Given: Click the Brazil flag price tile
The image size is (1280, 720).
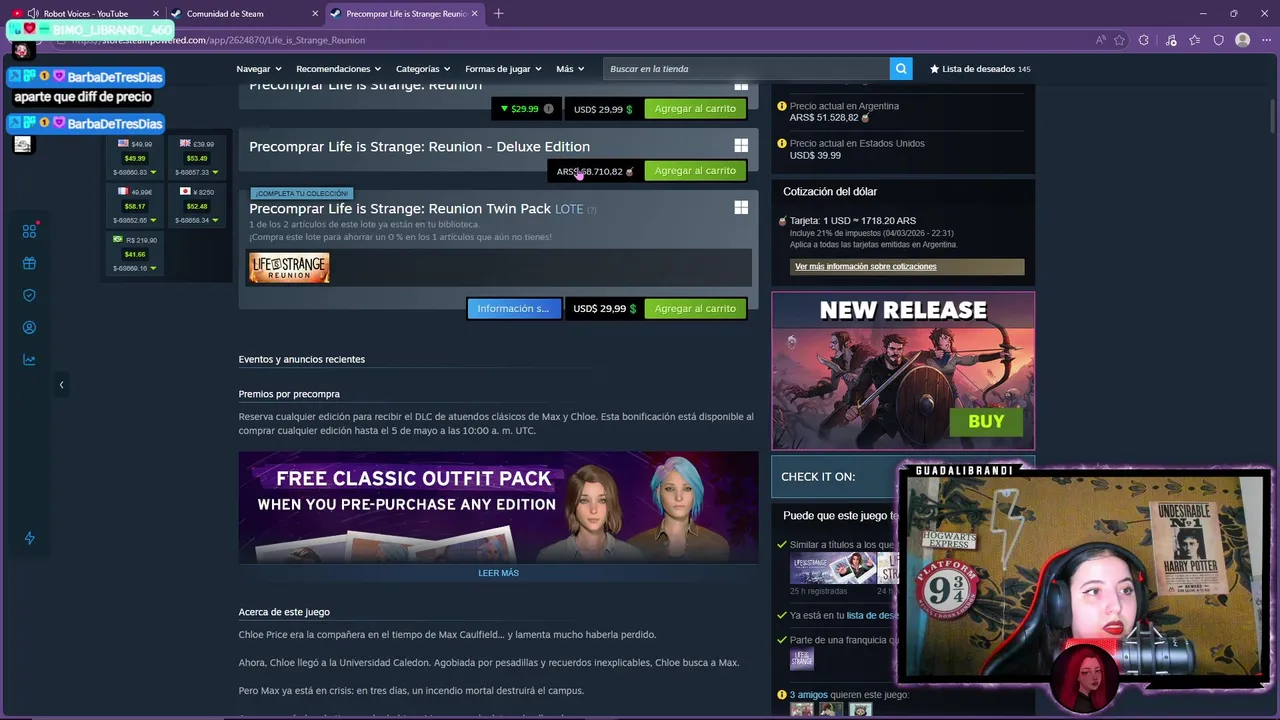Looking at the screenshot, I should (x=135, y=254).
